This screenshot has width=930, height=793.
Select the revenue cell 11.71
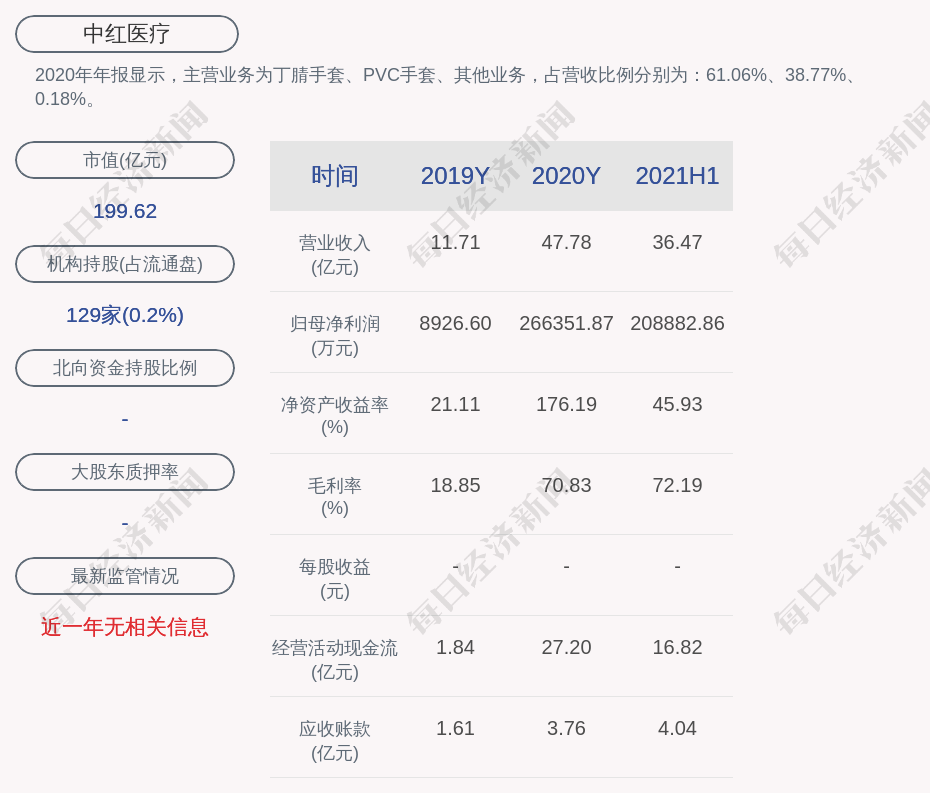(x=456, y=243)
